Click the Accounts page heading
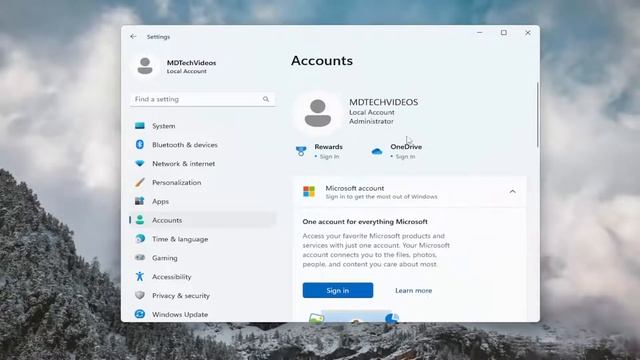Viewport: 640px width, 360px height. [x=322, y=60]
